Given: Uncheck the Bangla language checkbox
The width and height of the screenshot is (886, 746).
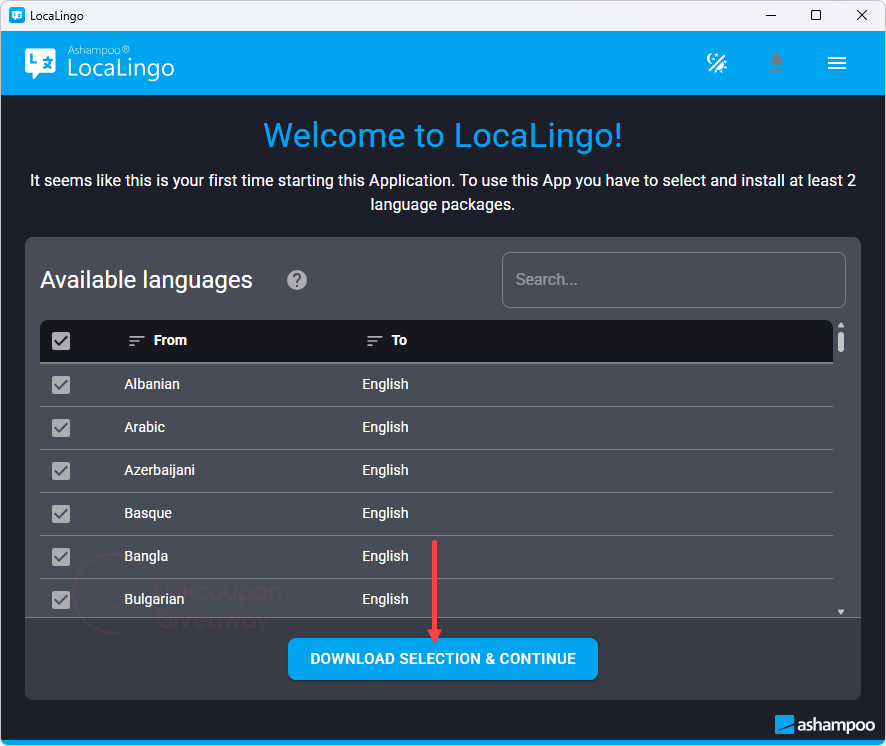Looking at the screenshot, I should (x=61, y=557).
